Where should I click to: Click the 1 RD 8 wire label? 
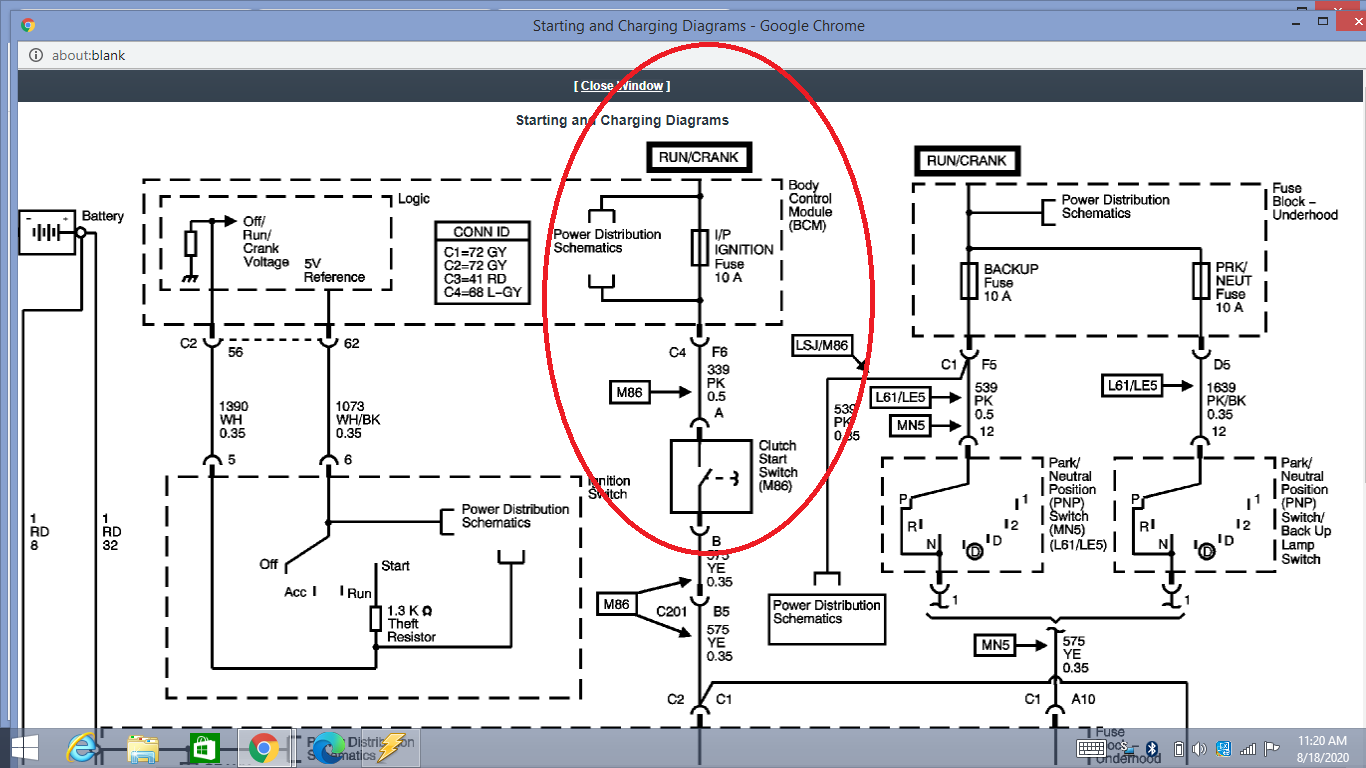[x=41, y=532]
